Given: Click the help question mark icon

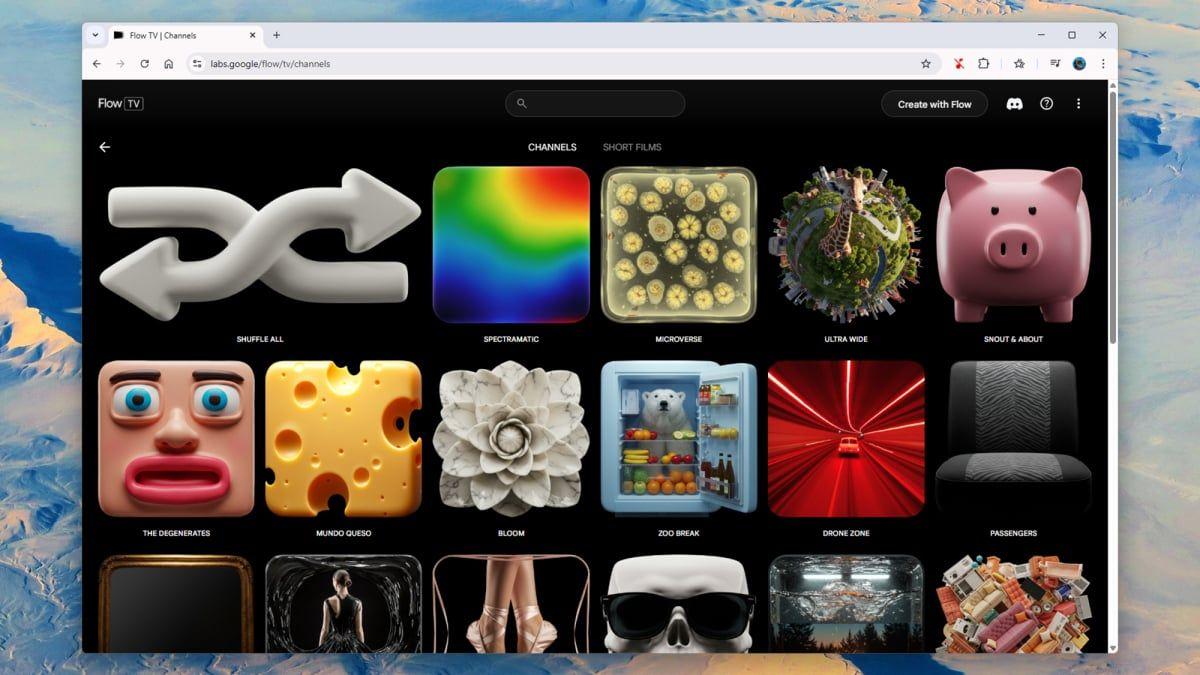Looking at the screenshot, I should pos(1046,104).
